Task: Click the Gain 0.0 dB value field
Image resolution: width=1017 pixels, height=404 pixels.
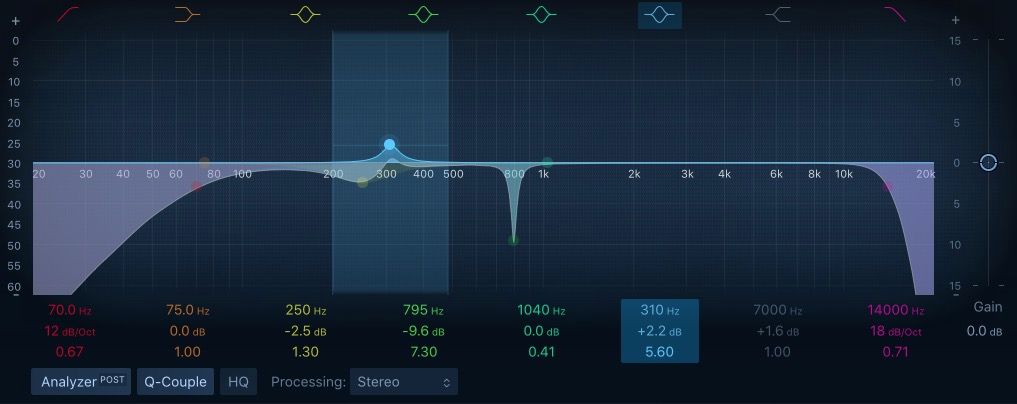Action: point(985,331)
